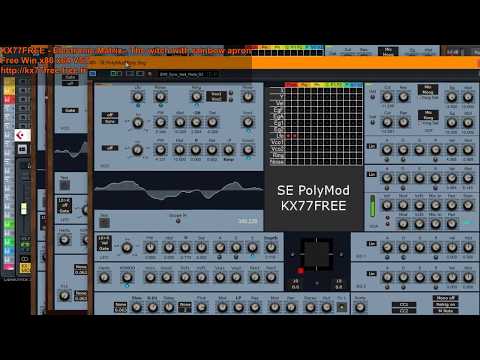
Task: Toggle Lin button of the EG 2 section
Action: pos(372,274)
